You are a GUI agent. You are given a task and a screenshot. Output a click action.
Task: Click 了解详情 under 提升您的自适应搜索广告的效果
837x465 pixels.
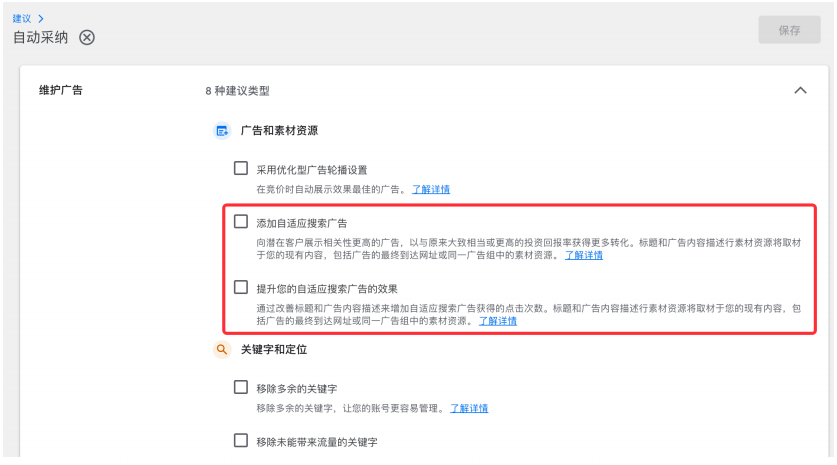point(498,321)
